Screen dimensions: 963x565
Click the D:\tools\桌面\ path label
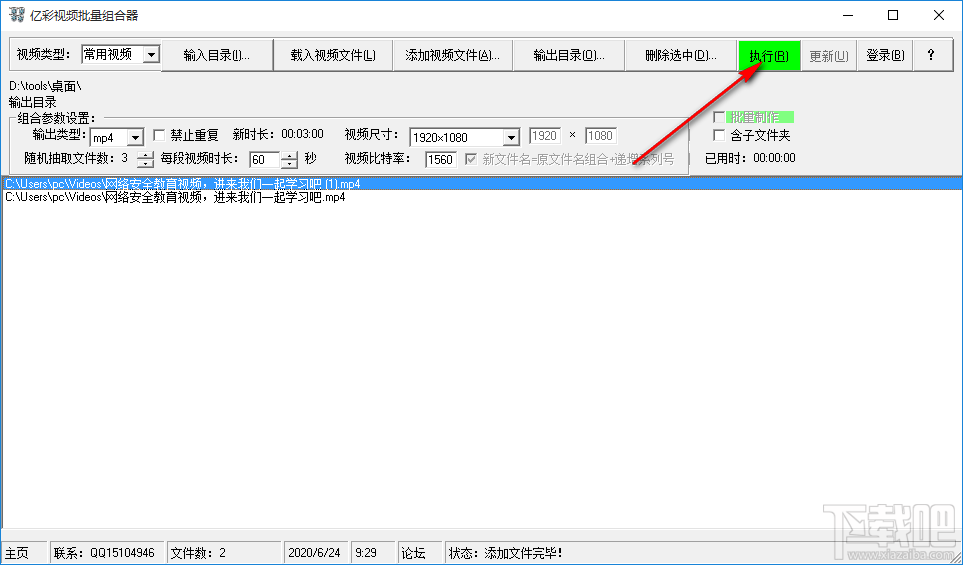45,87
